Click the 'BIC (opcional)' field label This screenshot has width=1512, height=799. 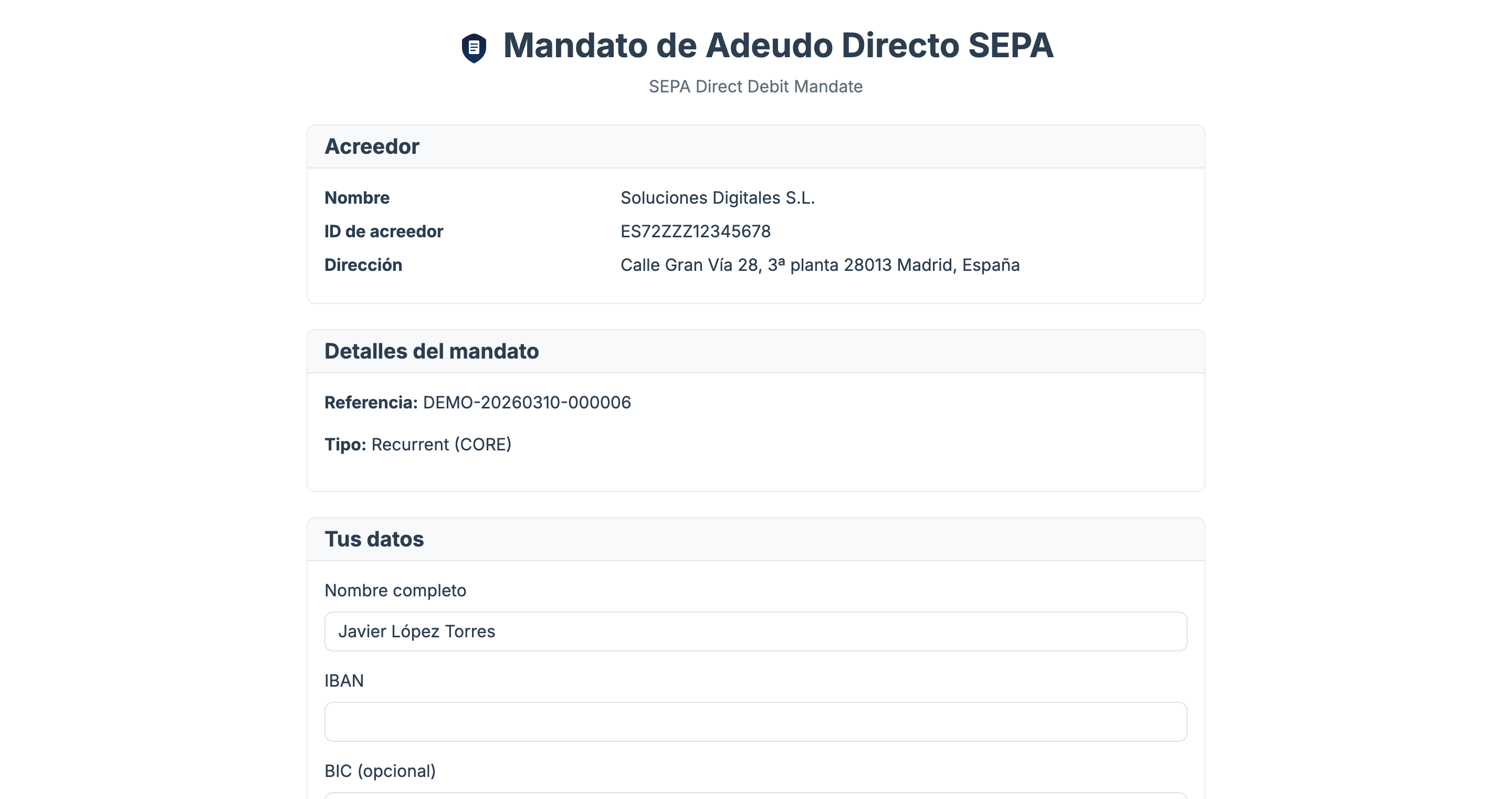(380, 770)
